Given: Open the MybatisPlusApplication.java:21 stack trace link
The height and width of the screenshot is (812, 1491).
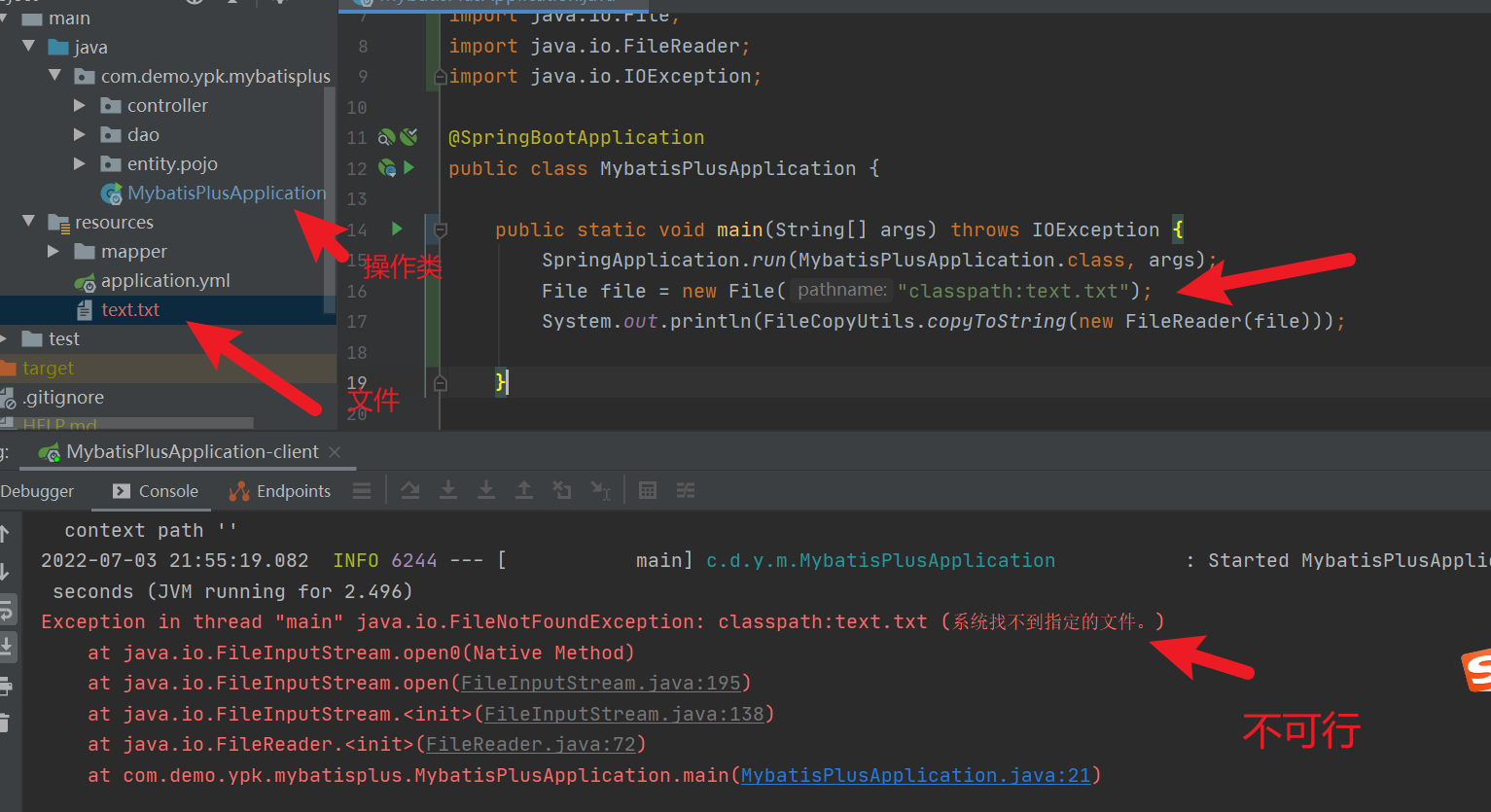Looking at the screenshot, I should pyautogui.click(x=915, y=775).
